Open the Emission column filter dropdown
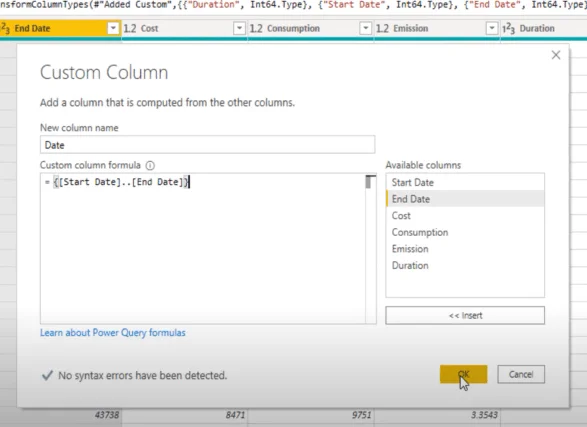The image size is (587, 427). [491, 28]
